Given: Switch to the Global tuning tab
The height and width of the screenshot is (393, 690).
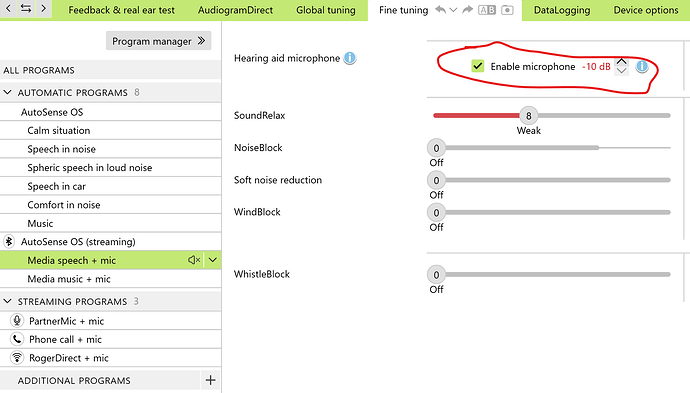Looking at the screenshot, I should (x=326, y=10).
